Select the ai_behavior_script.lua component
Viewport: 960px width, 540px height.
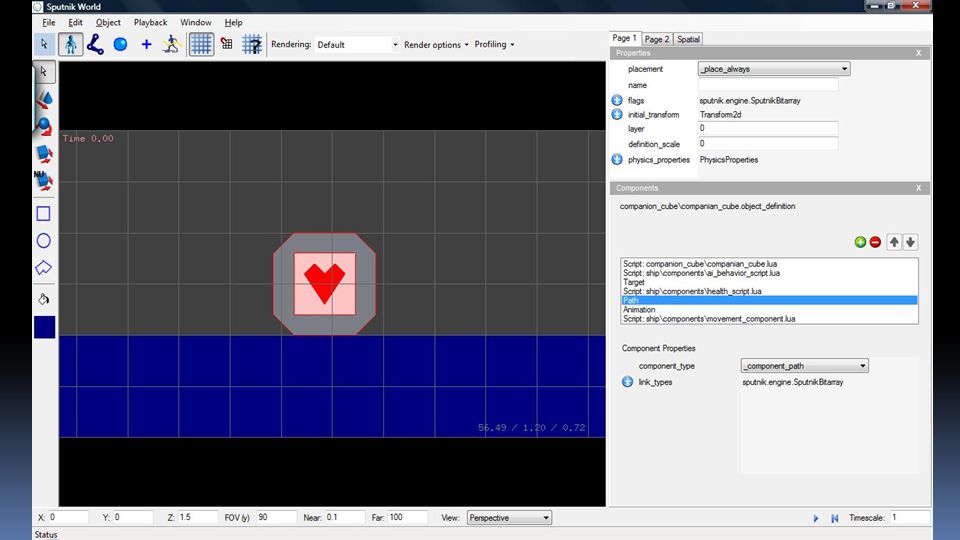[769, 273]
